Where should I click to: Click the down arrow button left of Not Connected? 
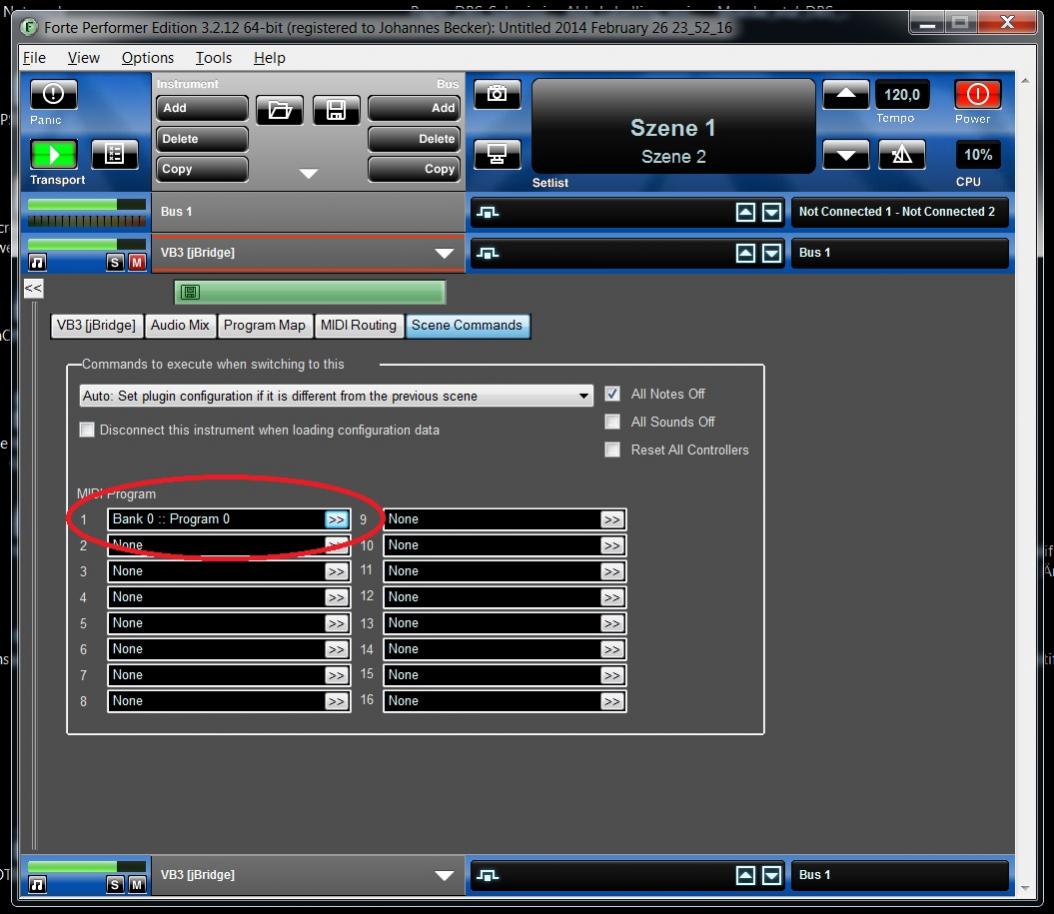pos(772,212)
